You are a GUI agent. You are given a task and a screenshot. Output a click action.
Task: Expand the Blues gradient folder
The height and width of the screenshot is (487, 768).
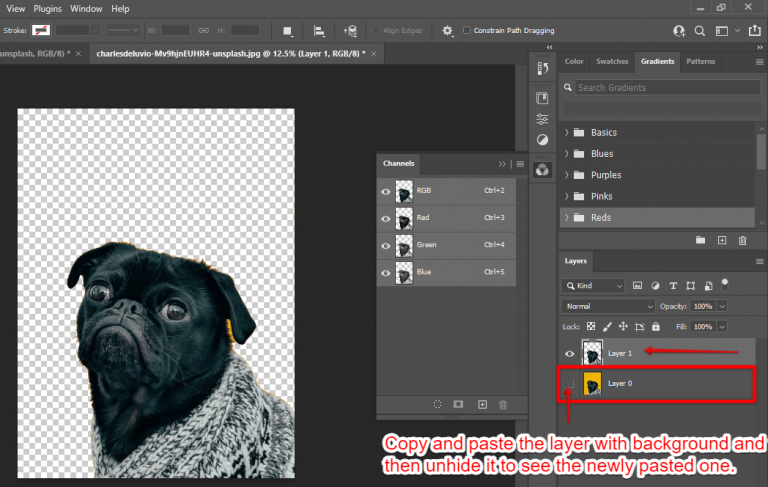pos(567,154)
